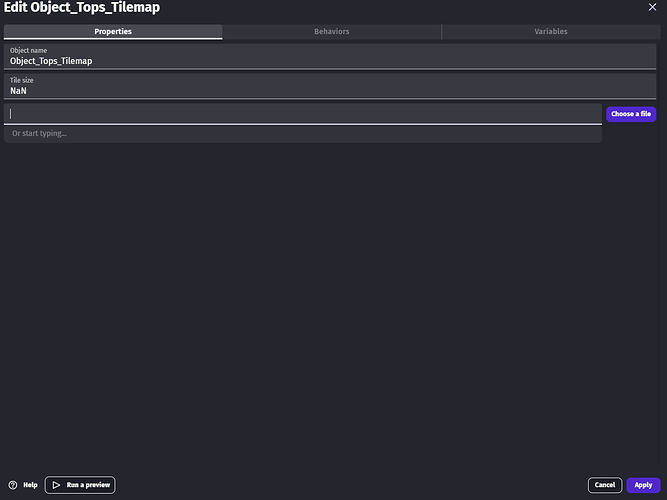Click the Help question mark icon
Image resolution: width=667 pixels, height=500 pixels.
(x=13, y=485)
